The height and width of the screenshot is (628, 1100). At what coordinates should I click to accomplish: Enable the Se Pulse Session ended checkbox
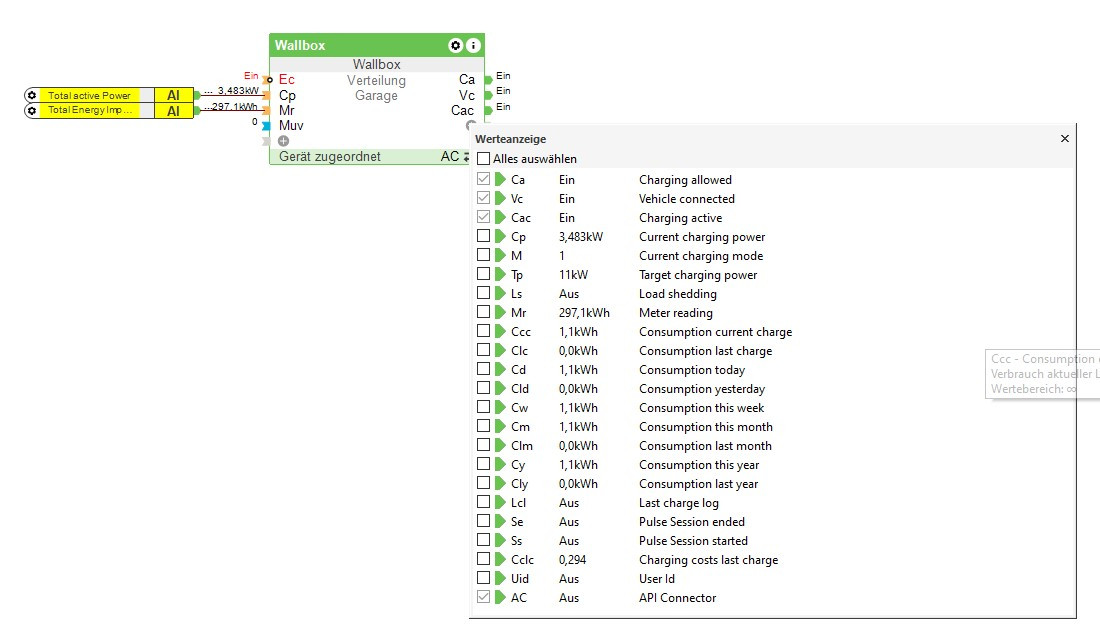[x=483, y=521]
